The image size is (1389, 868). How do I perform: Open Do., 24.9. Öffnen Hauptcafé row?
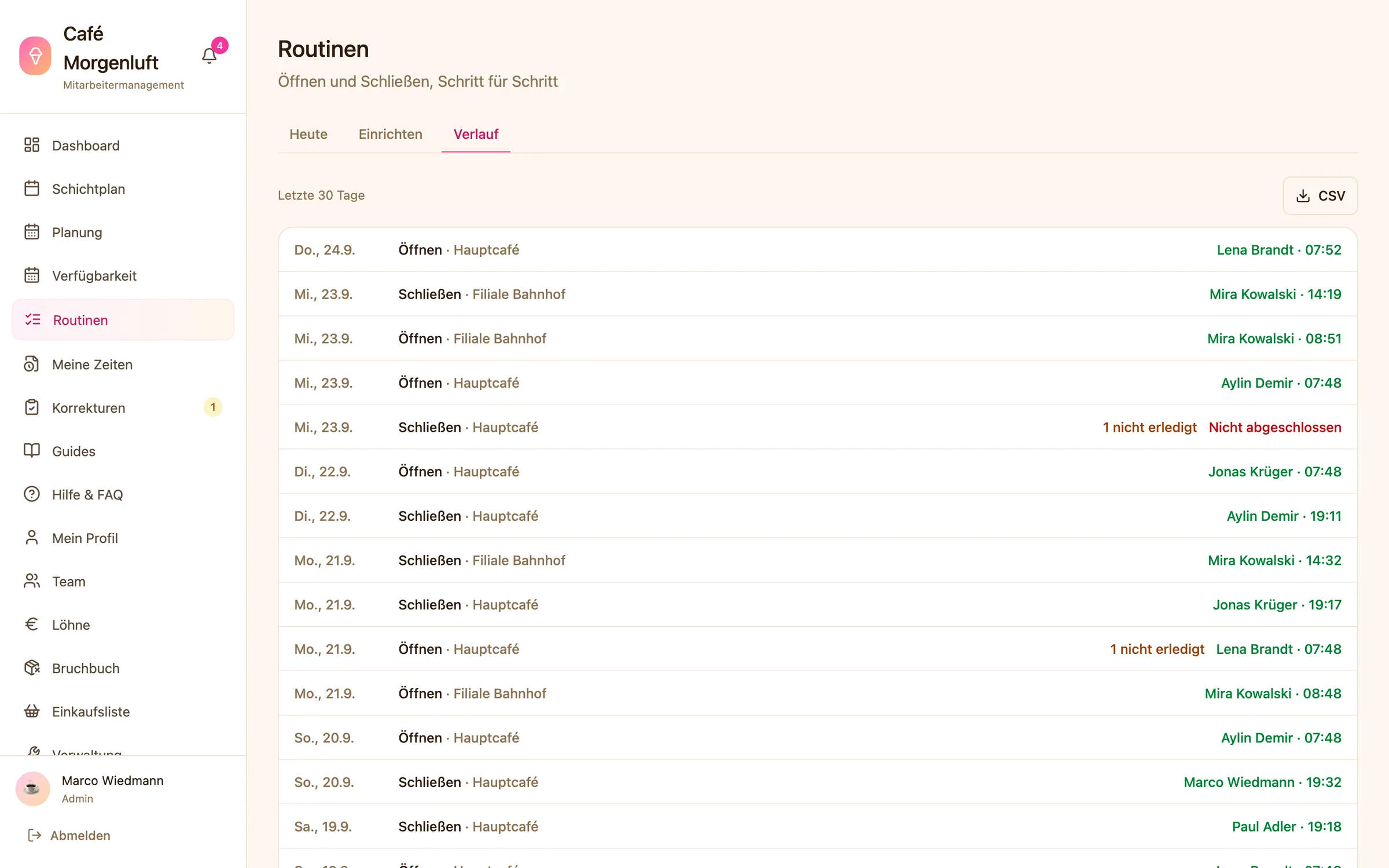click(818, 250)
